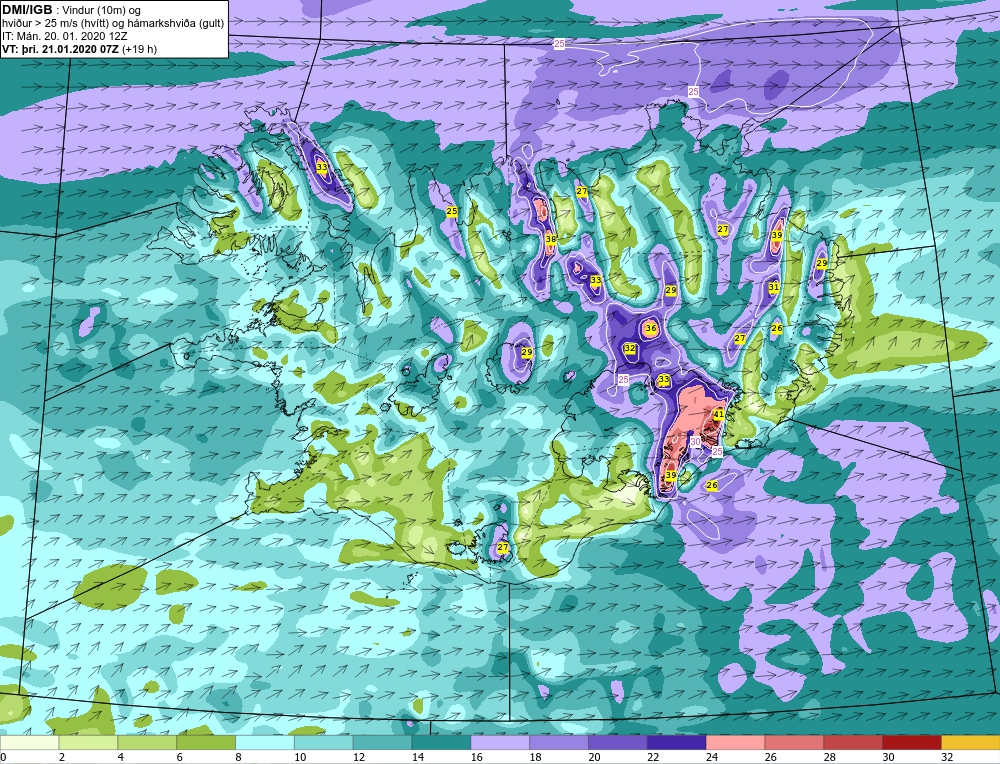
Task: Click the yellow '41' peak gust label
Action: [719, 414]
